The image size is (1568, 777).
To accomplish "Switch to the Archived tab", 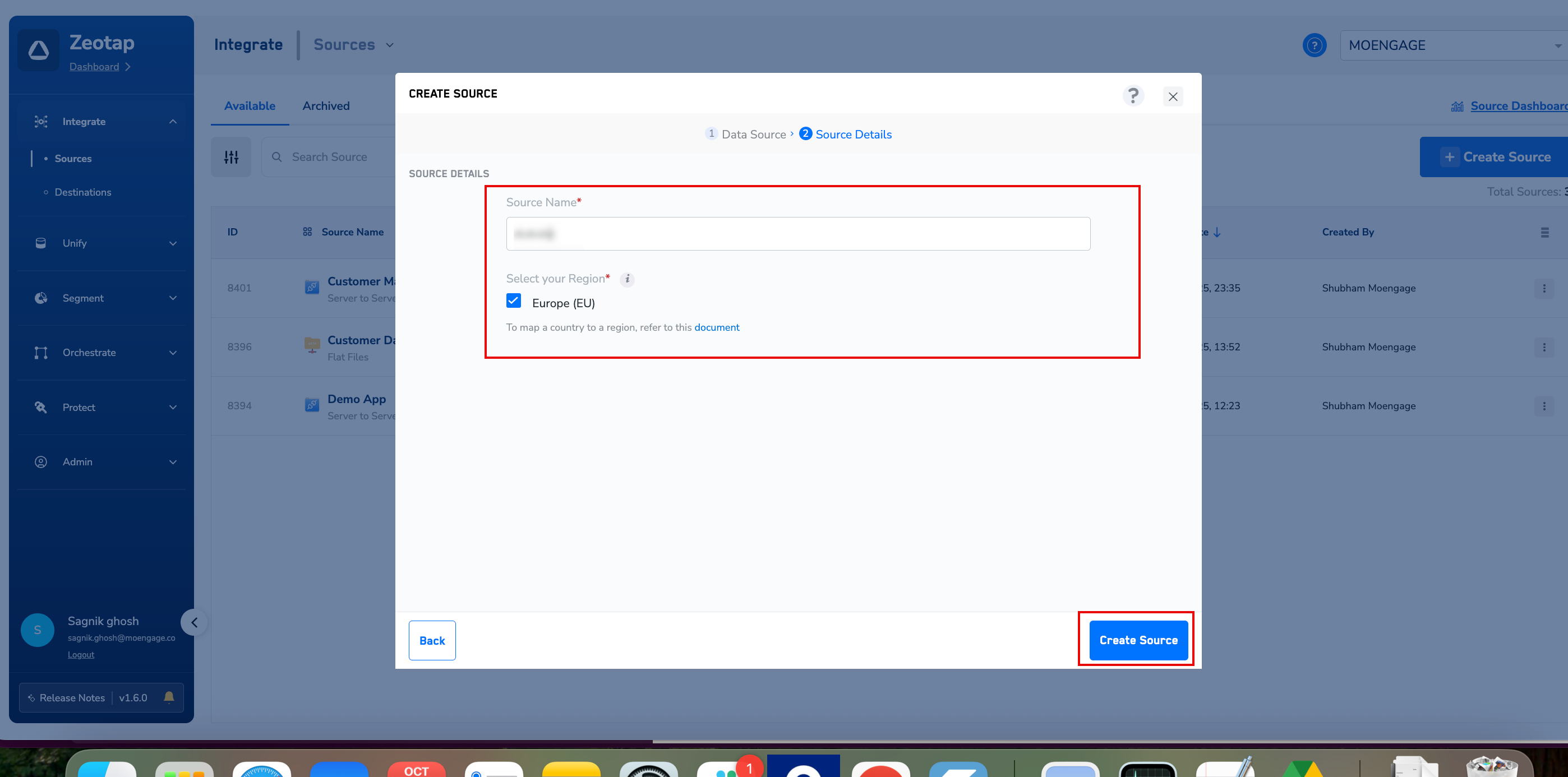I will pos(326,107).
